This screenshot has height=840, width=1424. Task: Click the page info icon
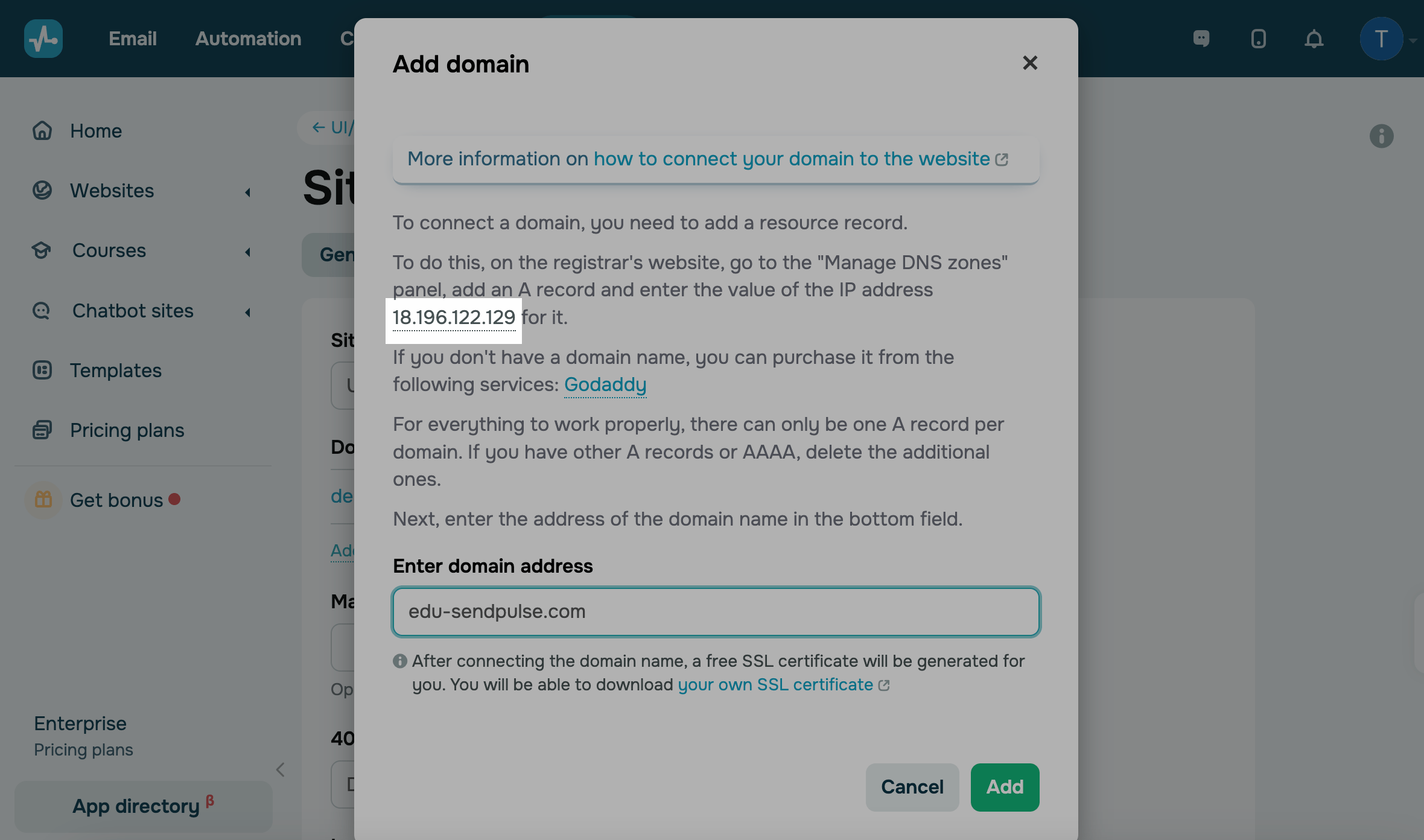pyautogui.click(x=1381, y=136)
